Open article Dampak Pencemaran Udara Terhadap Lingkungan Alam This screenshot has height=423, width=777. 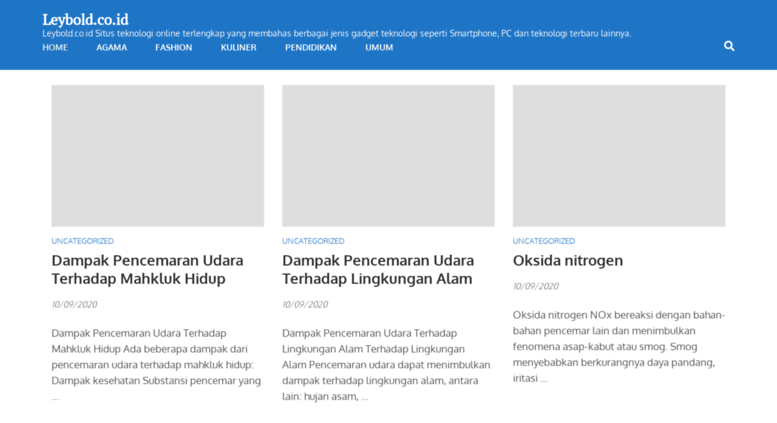[378, 269]
